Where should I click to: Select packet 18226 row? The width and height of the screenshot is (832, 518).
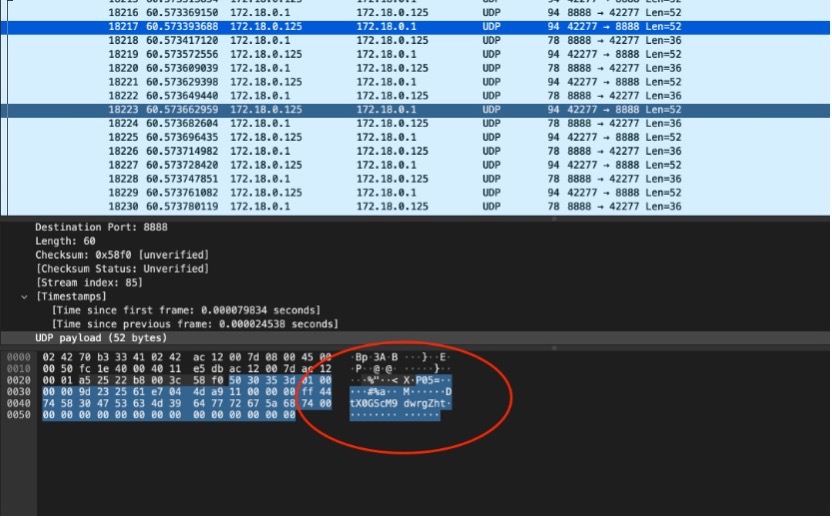point(416,151)
